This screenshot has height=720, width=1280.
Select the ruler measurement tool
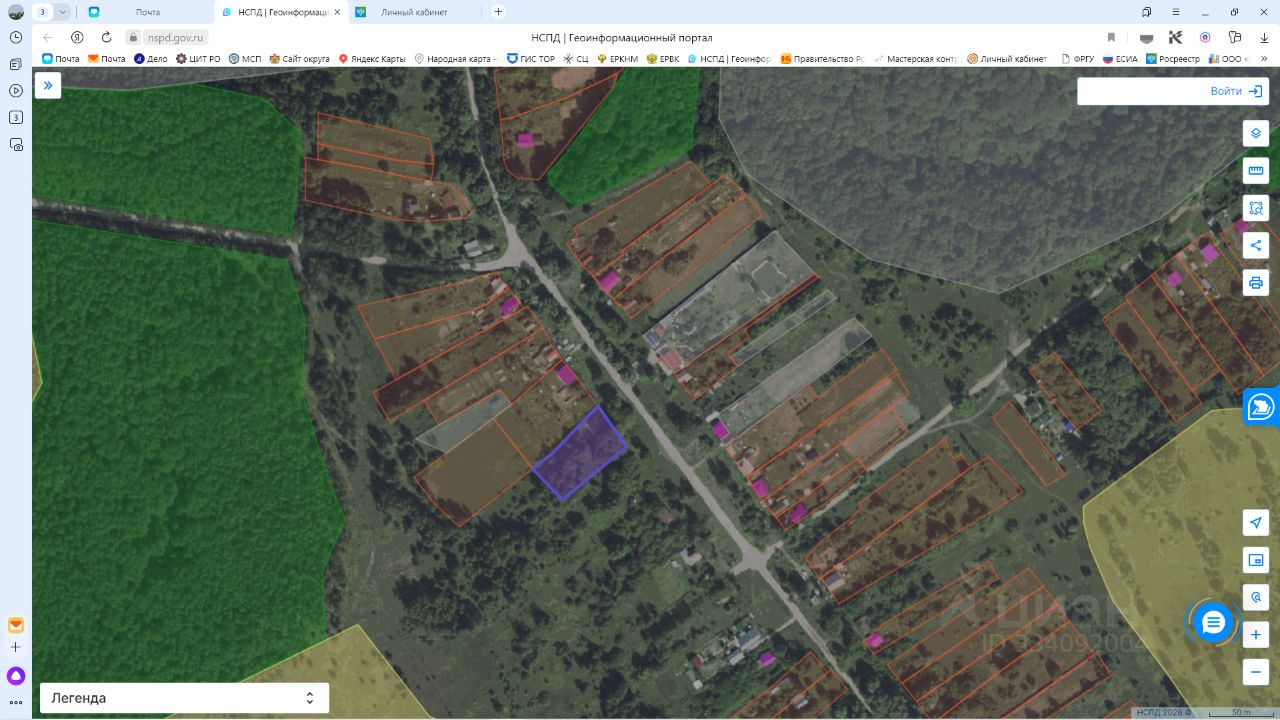click(x=1256, y=170)
